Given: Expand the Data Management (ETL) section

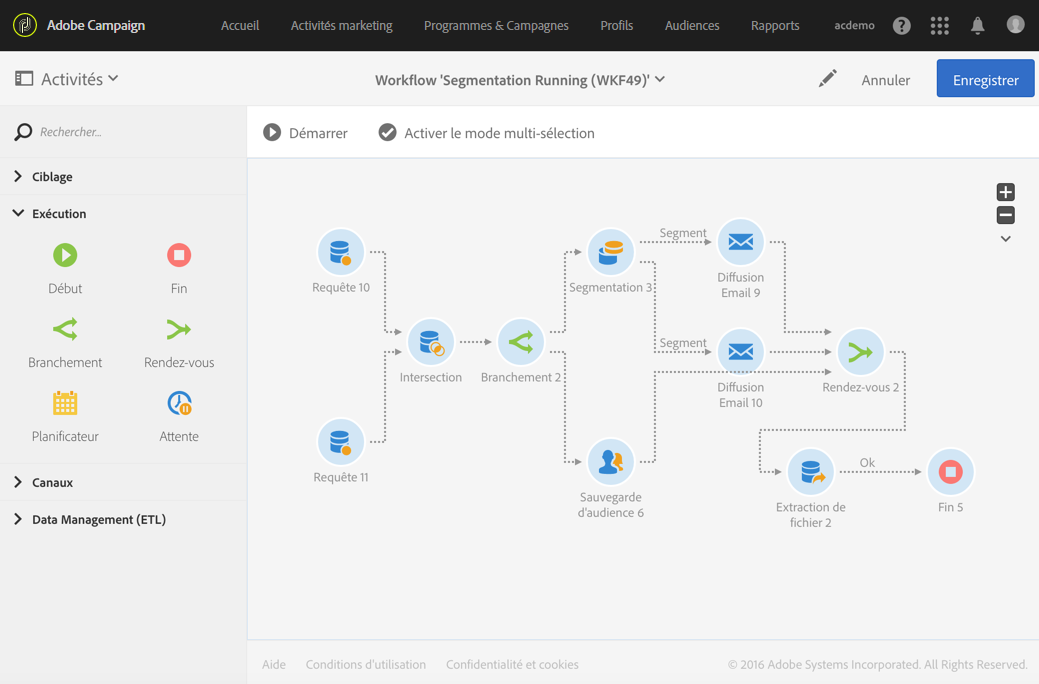Looking at the screenshot, I should point(98,520).
